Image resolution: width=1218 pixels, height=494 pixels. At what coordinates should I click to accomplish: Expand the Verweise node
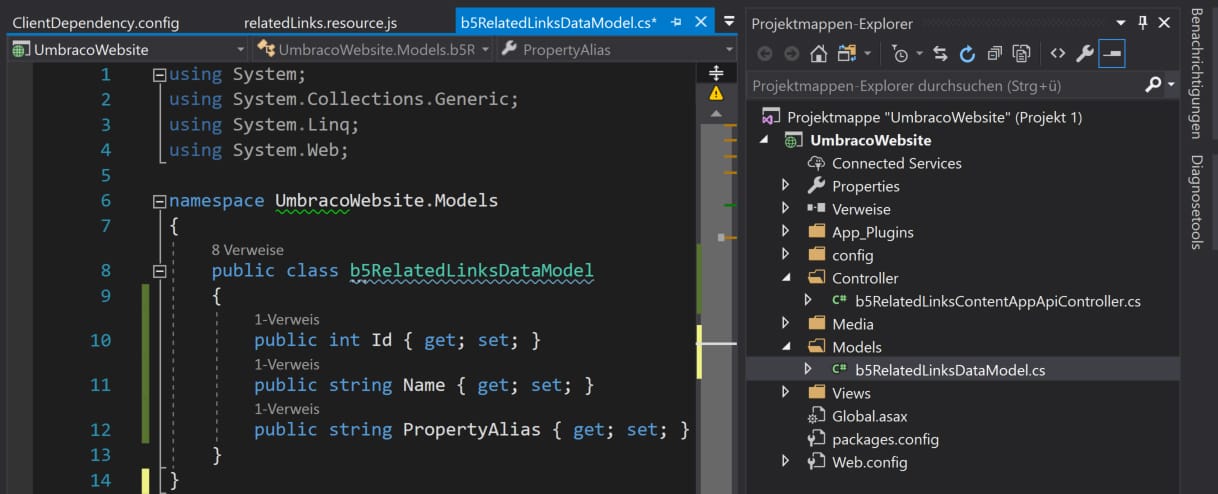pos(785,209)
